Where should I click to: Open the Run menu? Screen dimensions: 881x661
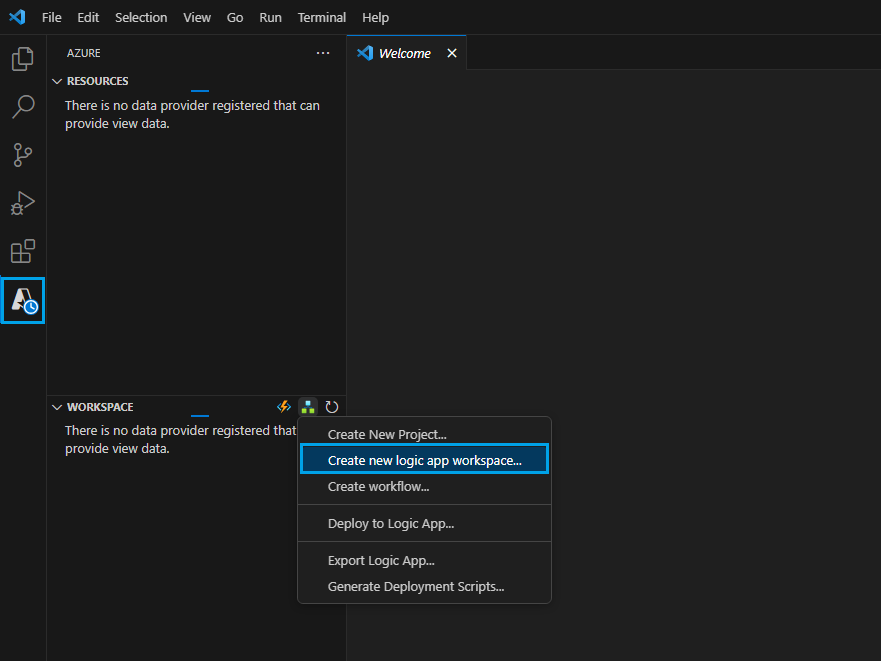click(x=270, y=17)
